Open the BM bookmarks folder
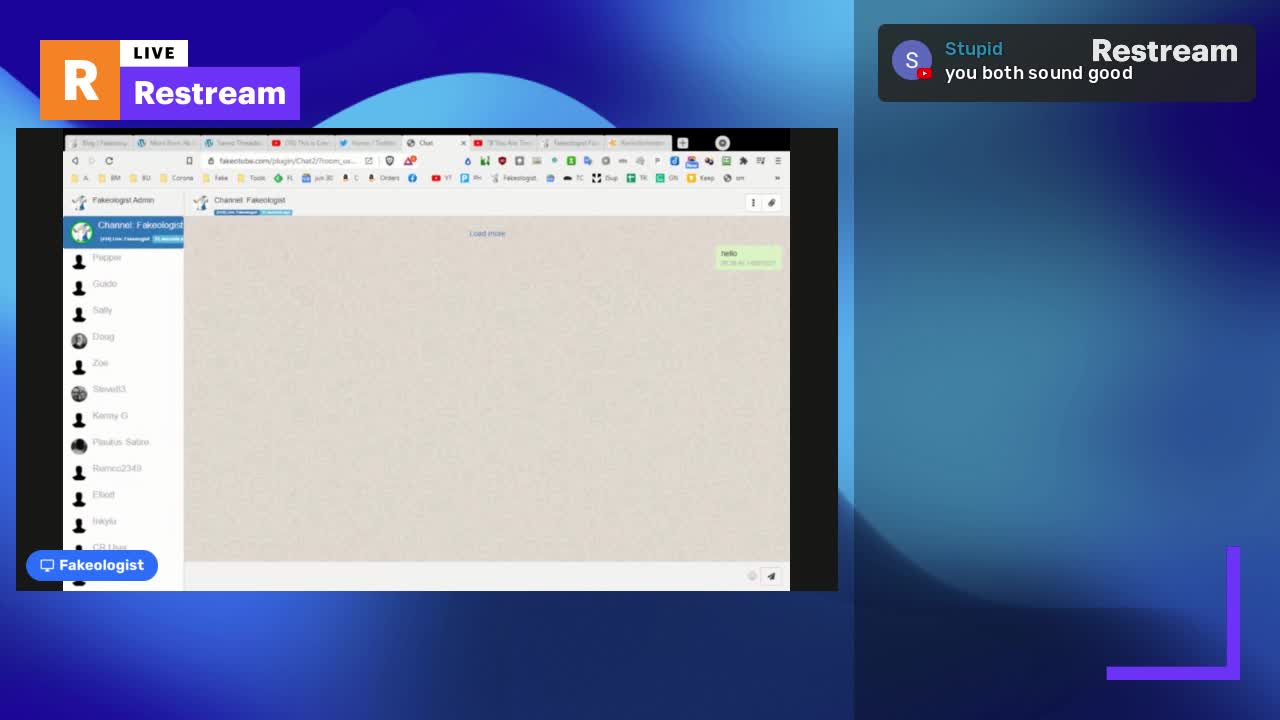The width and height of the screenshot is (1280, 720). (109, 178)
